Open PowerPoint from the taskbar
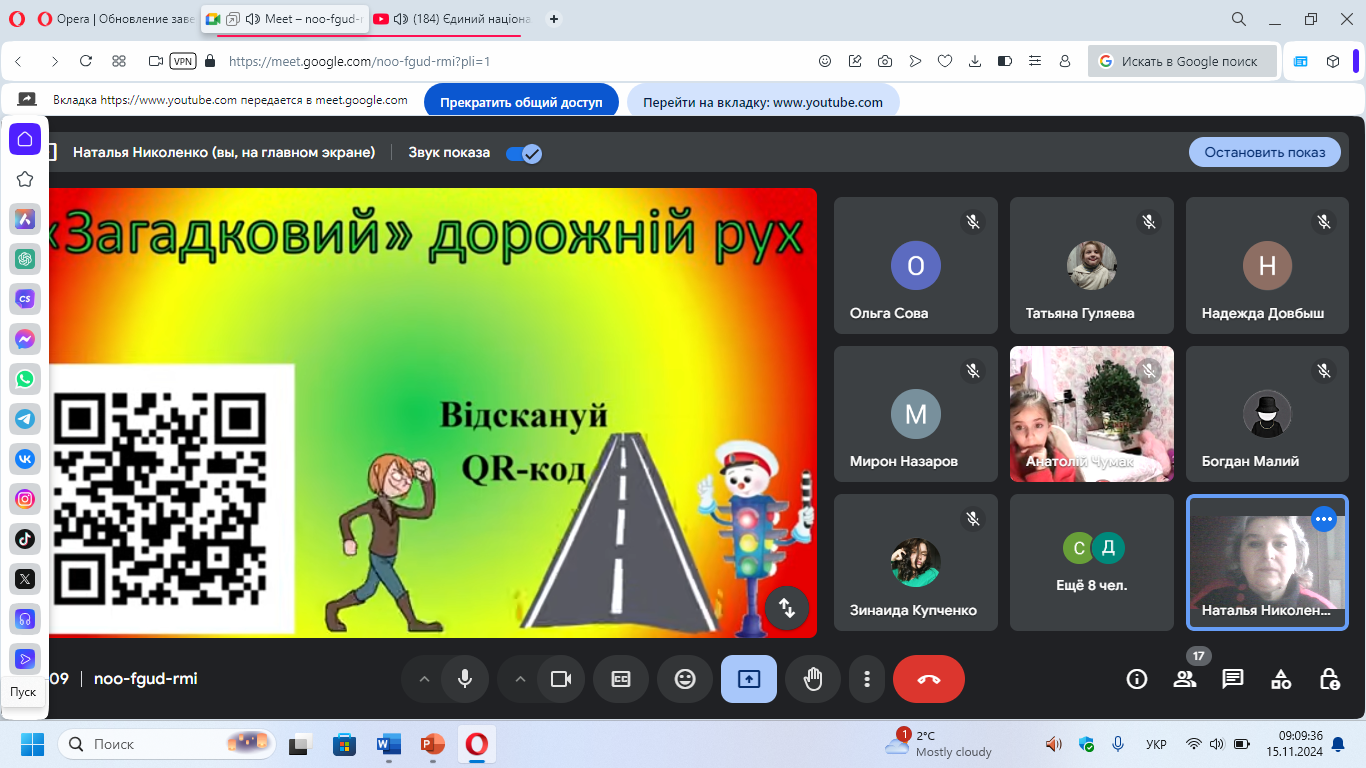Image resolution: width=1366 pixels, height=768 pixels. point(432,745)
